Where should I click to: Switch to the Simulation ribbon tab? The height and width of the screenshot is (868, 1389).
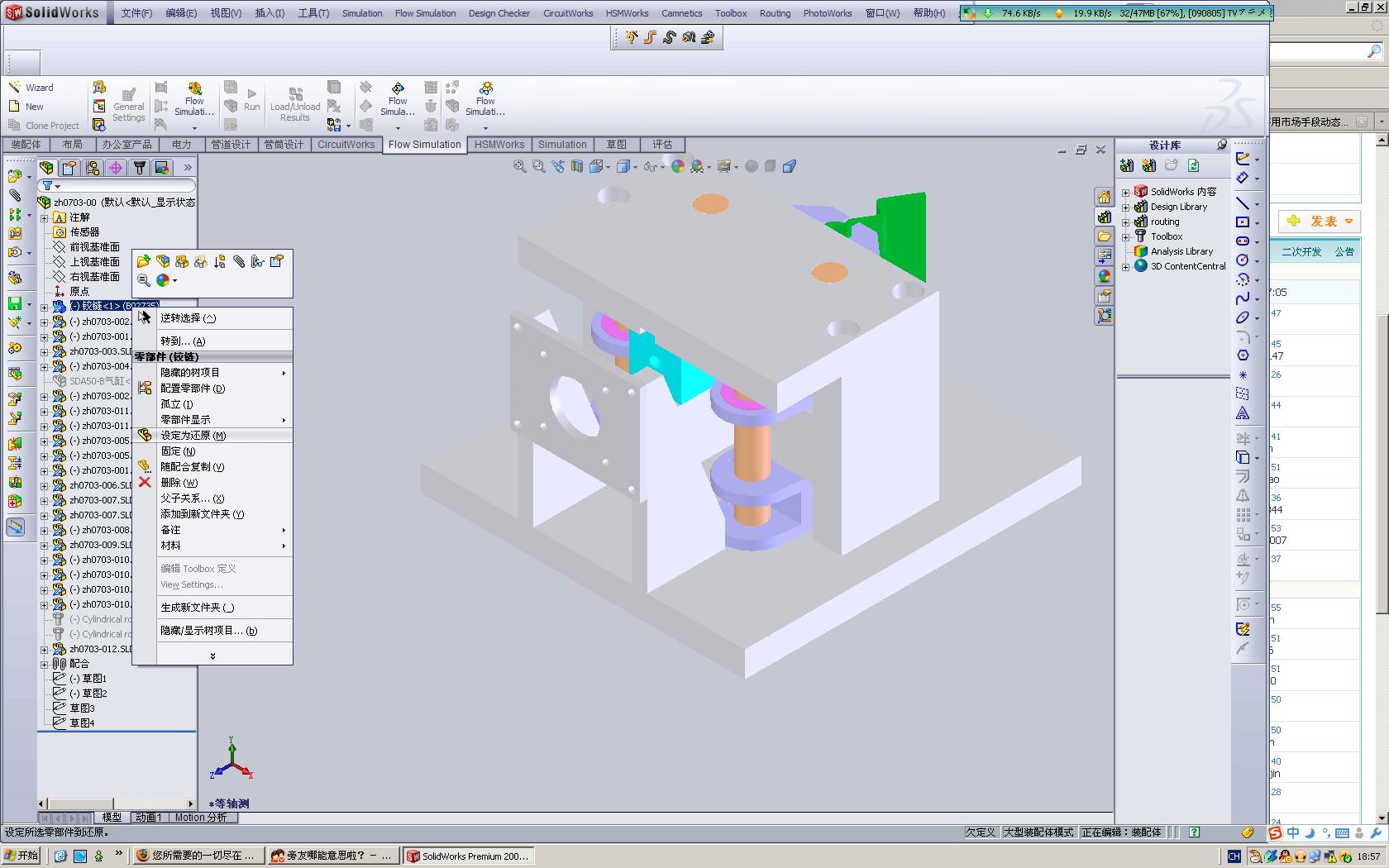[x=562, y=145]
